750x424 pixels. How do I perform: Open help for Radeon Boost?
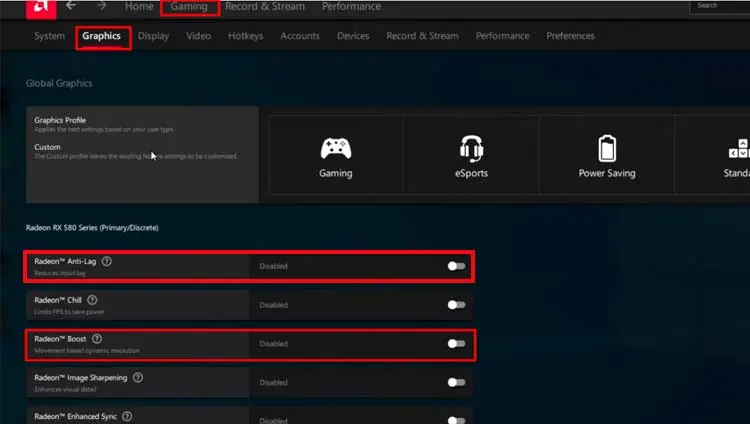pos(97,339)
